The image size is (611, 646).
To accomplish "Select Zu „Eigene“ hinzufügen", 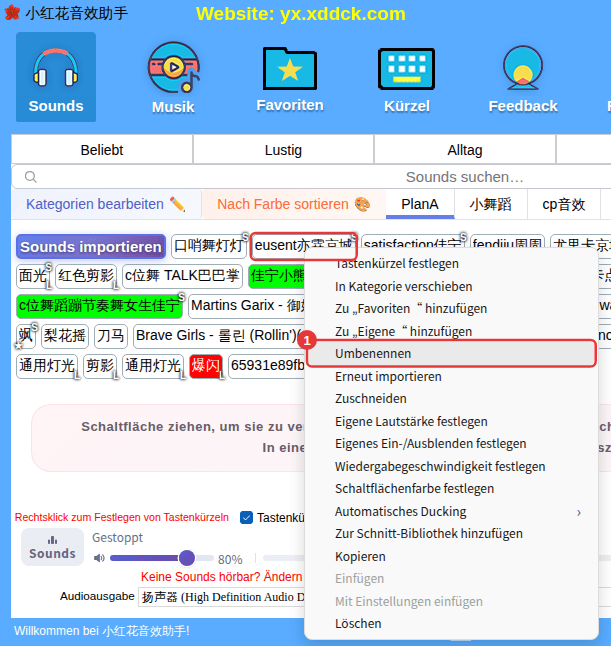I will click(x=403, y=331).
